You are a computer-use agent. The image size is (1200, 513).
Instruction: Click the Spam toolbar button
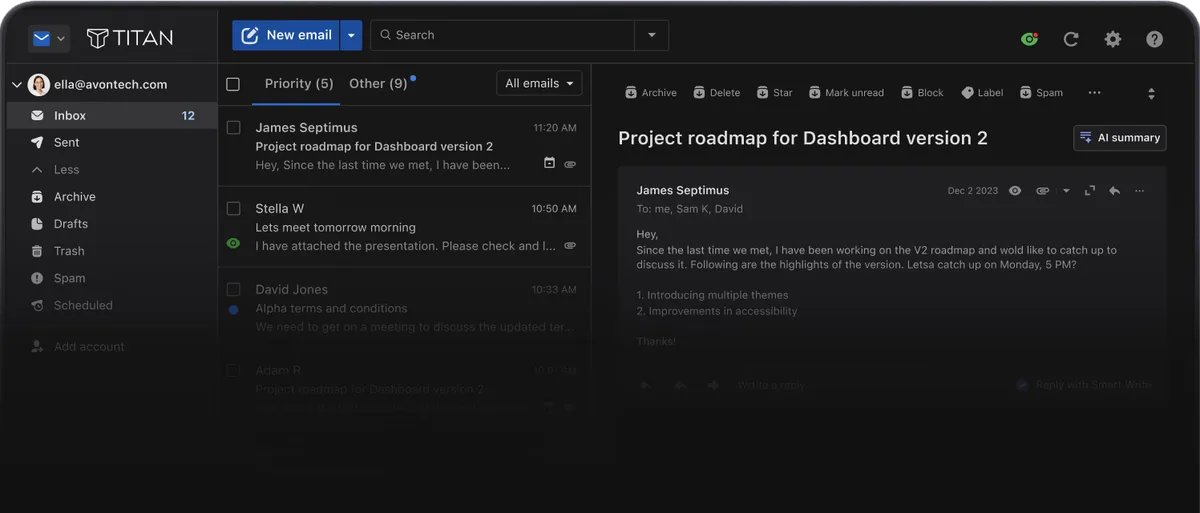tap(1041, 92)
